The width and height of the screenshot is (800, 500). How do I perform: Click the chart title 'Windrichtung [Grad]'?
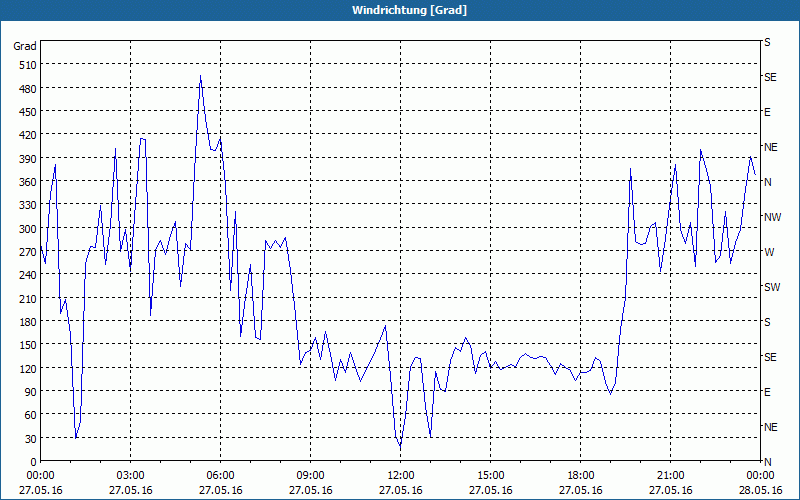(x=409, y=10)
